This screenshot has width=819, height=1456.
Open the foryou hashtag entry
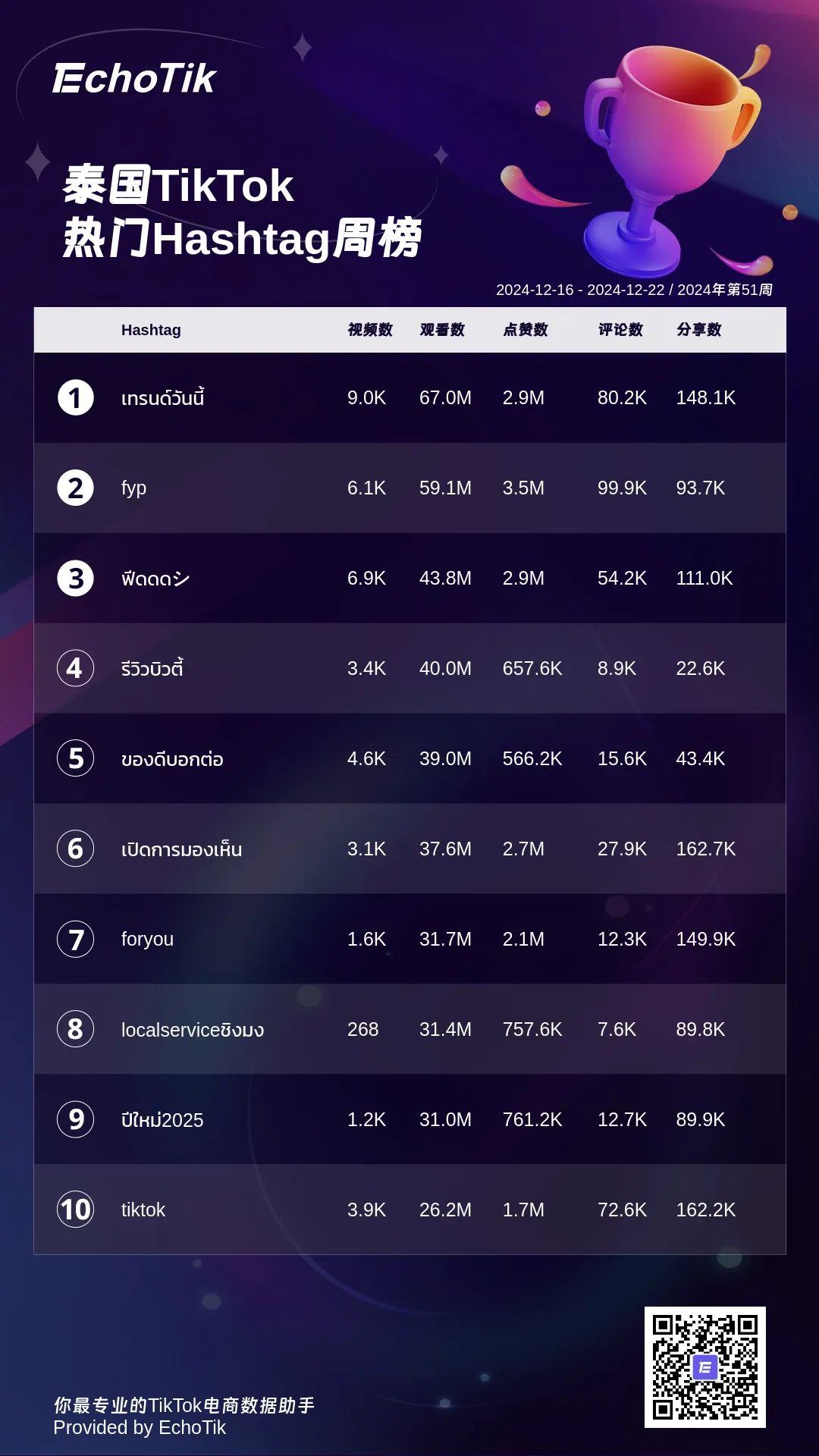point(147,939)
